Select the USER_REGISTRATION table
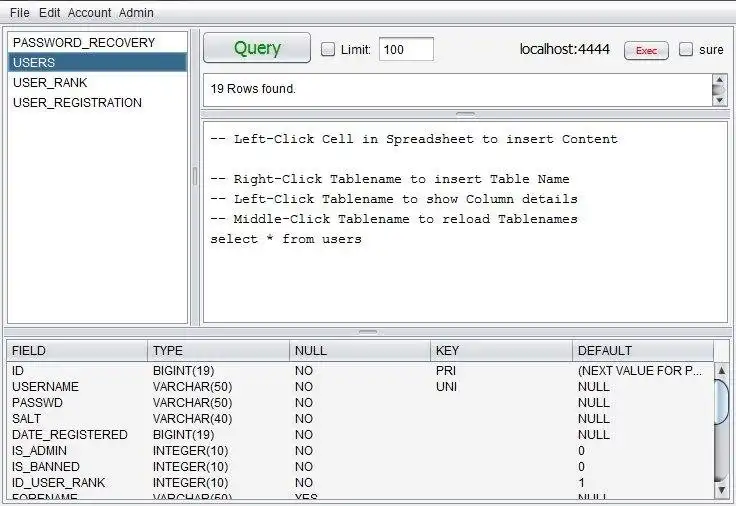Screen dimensions: 736x506 [97, 103]
